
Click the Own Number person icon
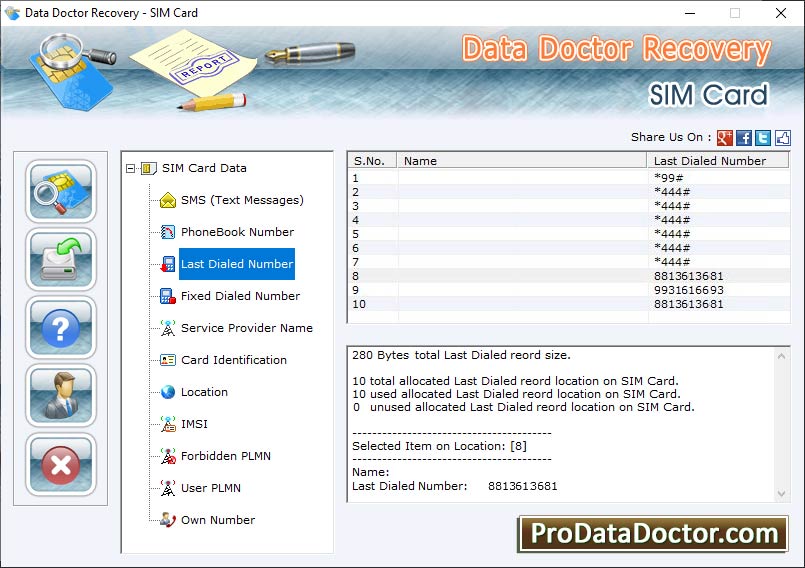(167, 520)
